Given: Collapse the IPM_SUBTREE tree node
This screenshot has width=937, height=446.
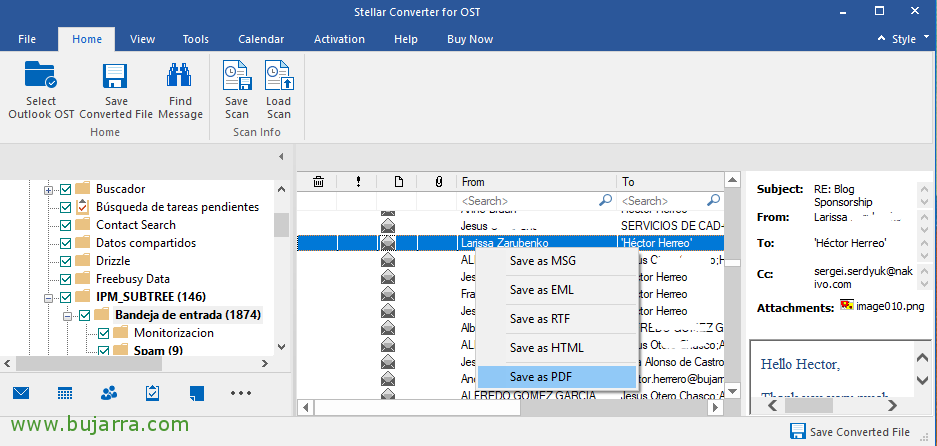Looking at the screenshot, I should point(48,297).
